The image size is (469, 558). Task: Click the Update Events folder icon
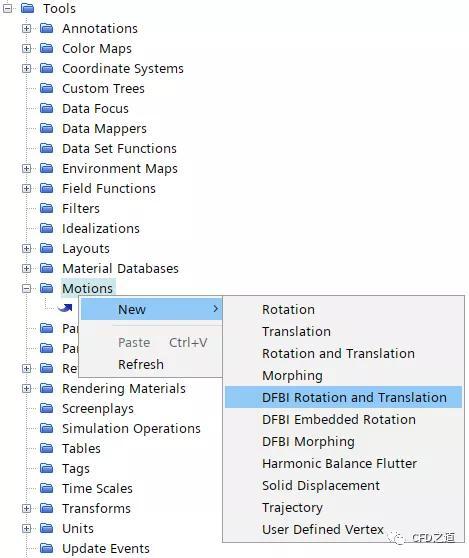click(46, 548)
